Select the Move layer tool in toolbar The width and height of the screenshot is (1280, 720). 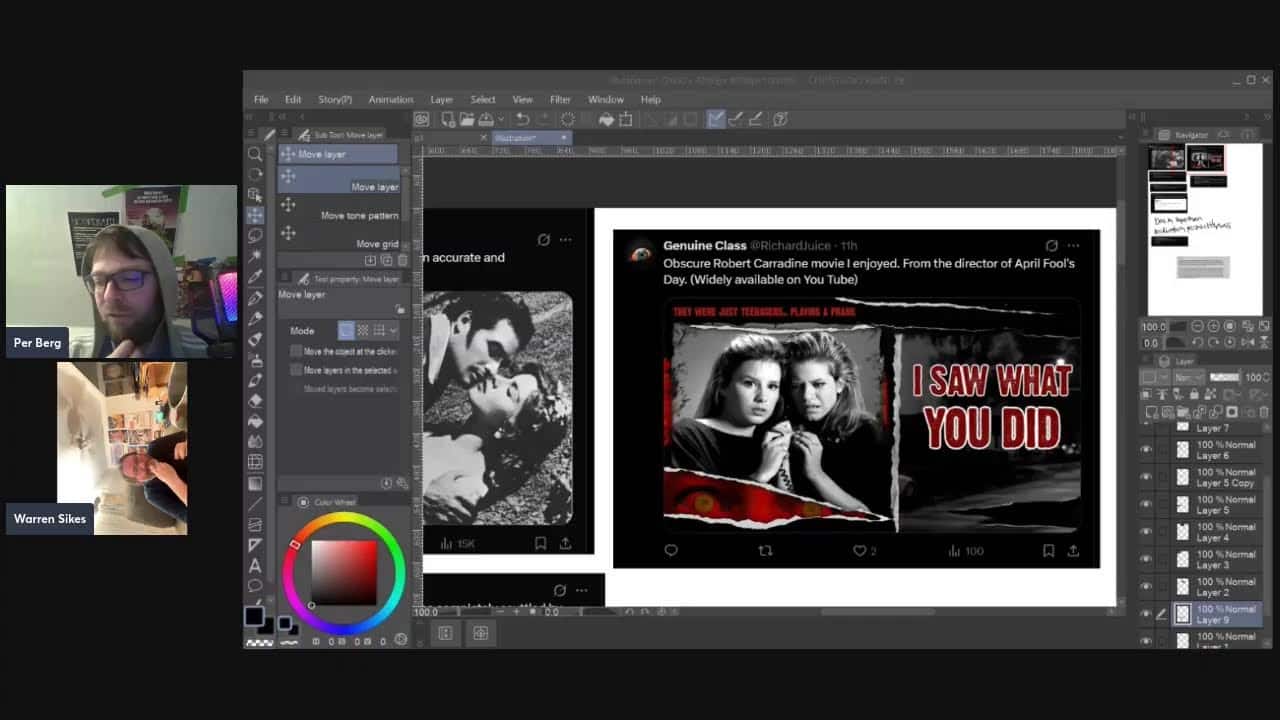point(255,215)
